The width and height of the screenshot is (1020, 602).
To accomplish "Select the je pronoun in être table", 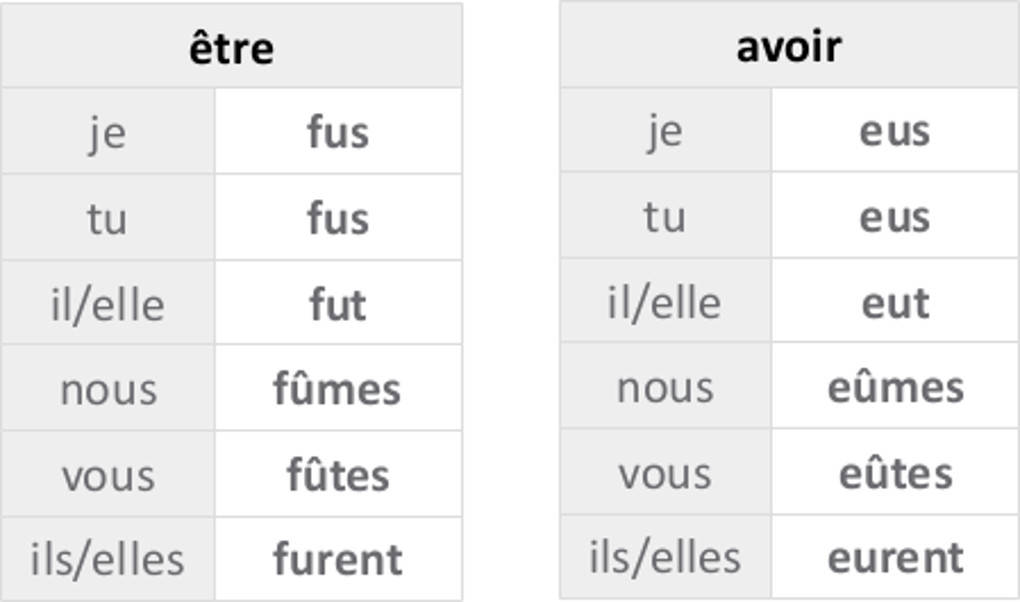I will coord(108,132).
